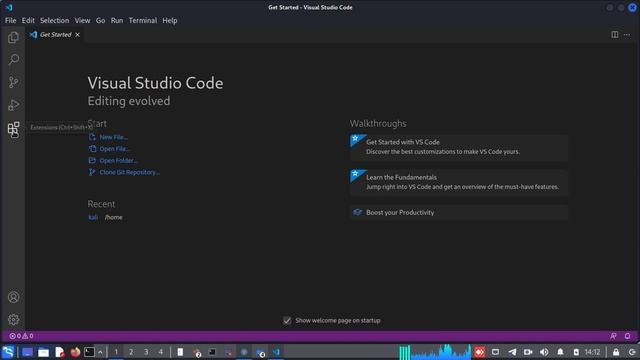Open the Run and Debug view

(x=13, y=105)
